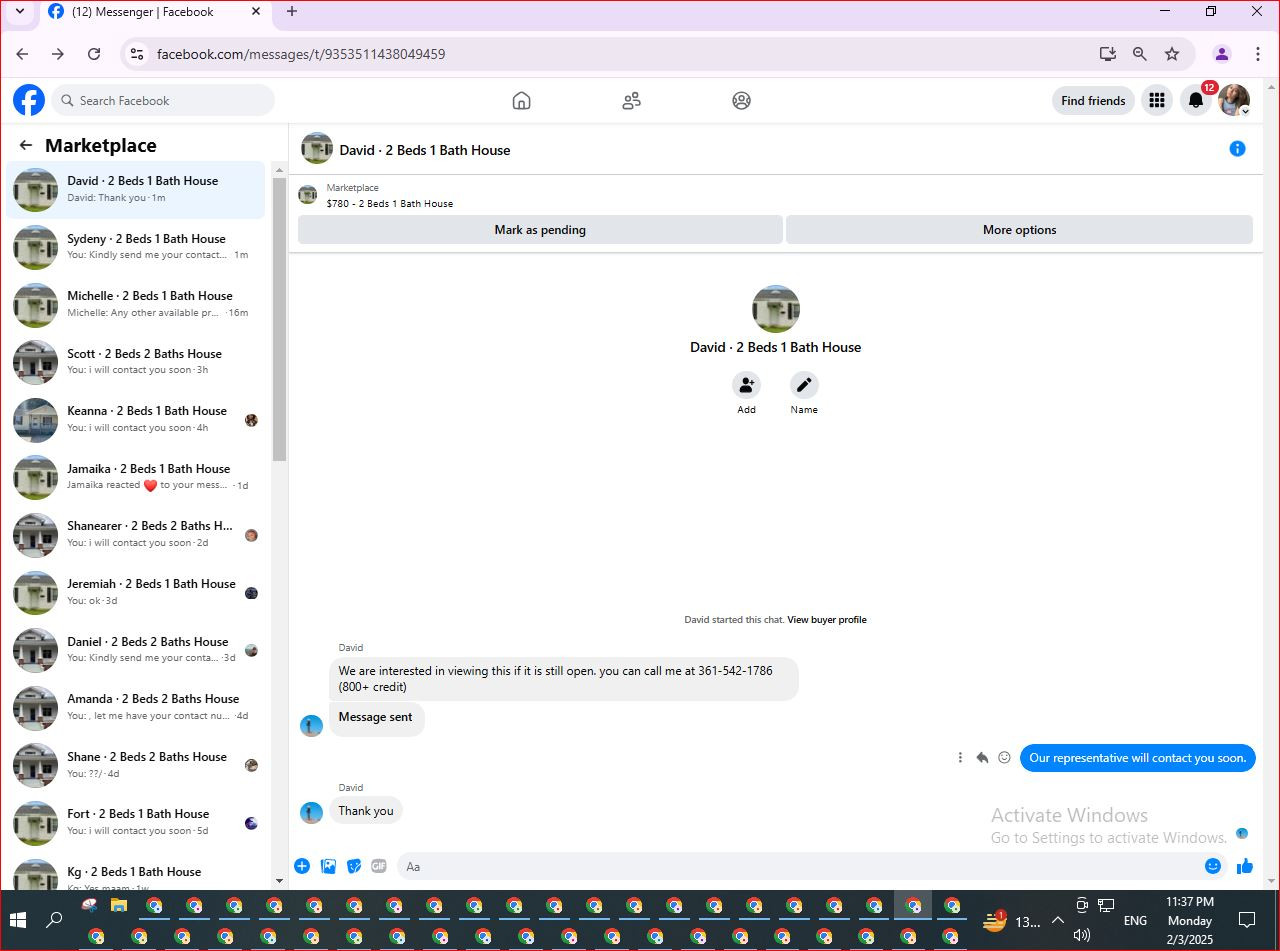Viewport: 1280px width, 951px height.
Task: Open Windows Start menu
Action: pos(17,920)
